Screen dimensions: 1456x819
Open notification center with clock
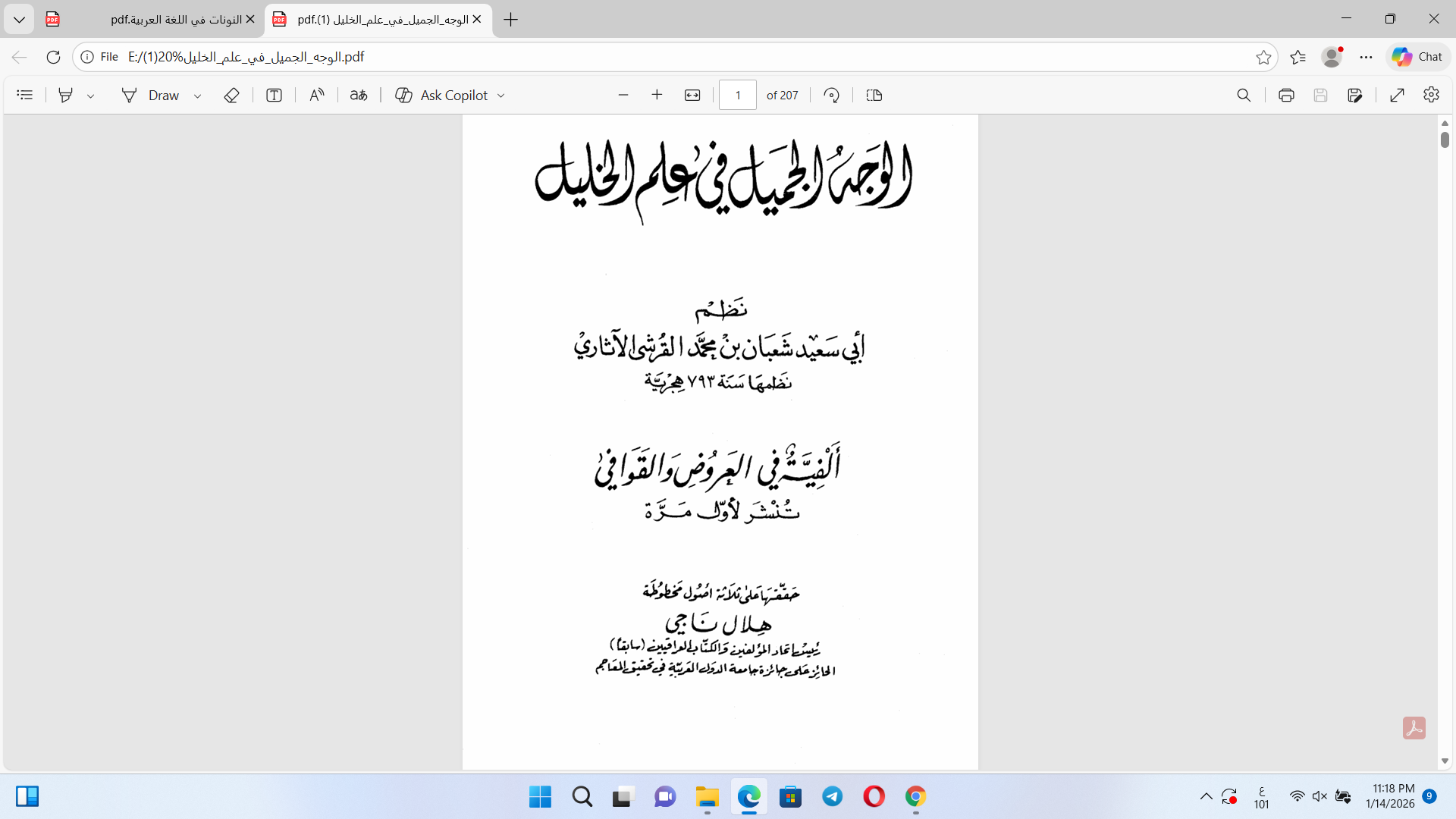pos(1400,796)
